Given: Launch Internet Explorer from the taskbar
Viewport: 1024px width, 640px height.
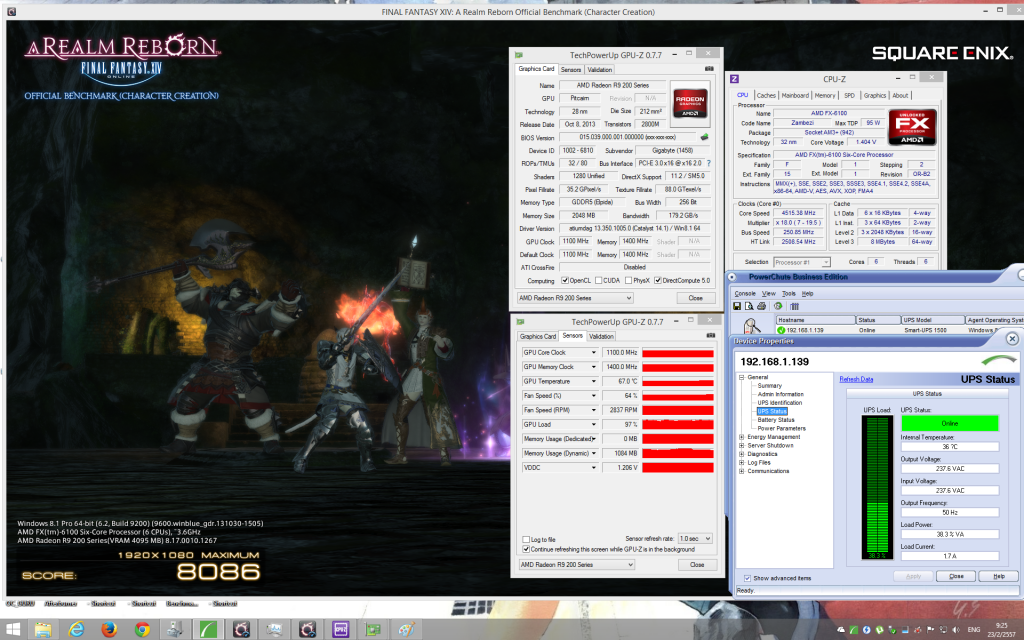Looking at the screenshot, I should (76, 630).
